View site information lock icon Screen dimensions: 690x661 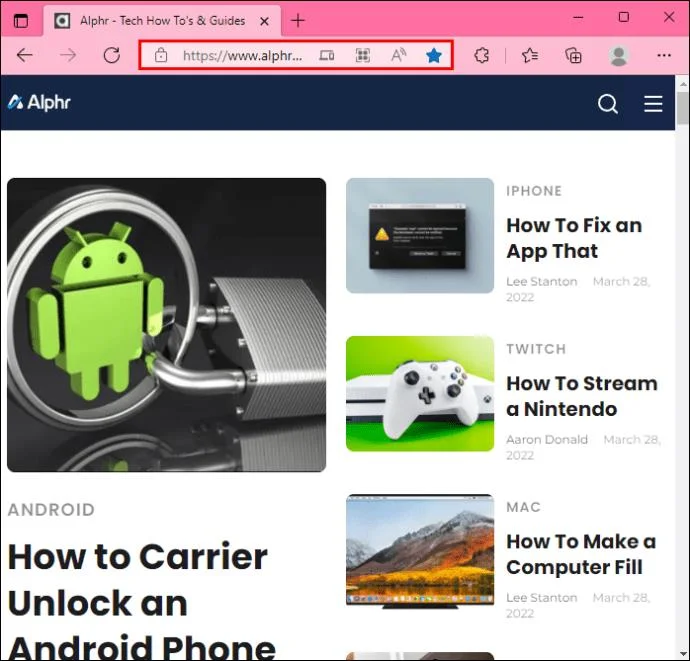[161, 55]
